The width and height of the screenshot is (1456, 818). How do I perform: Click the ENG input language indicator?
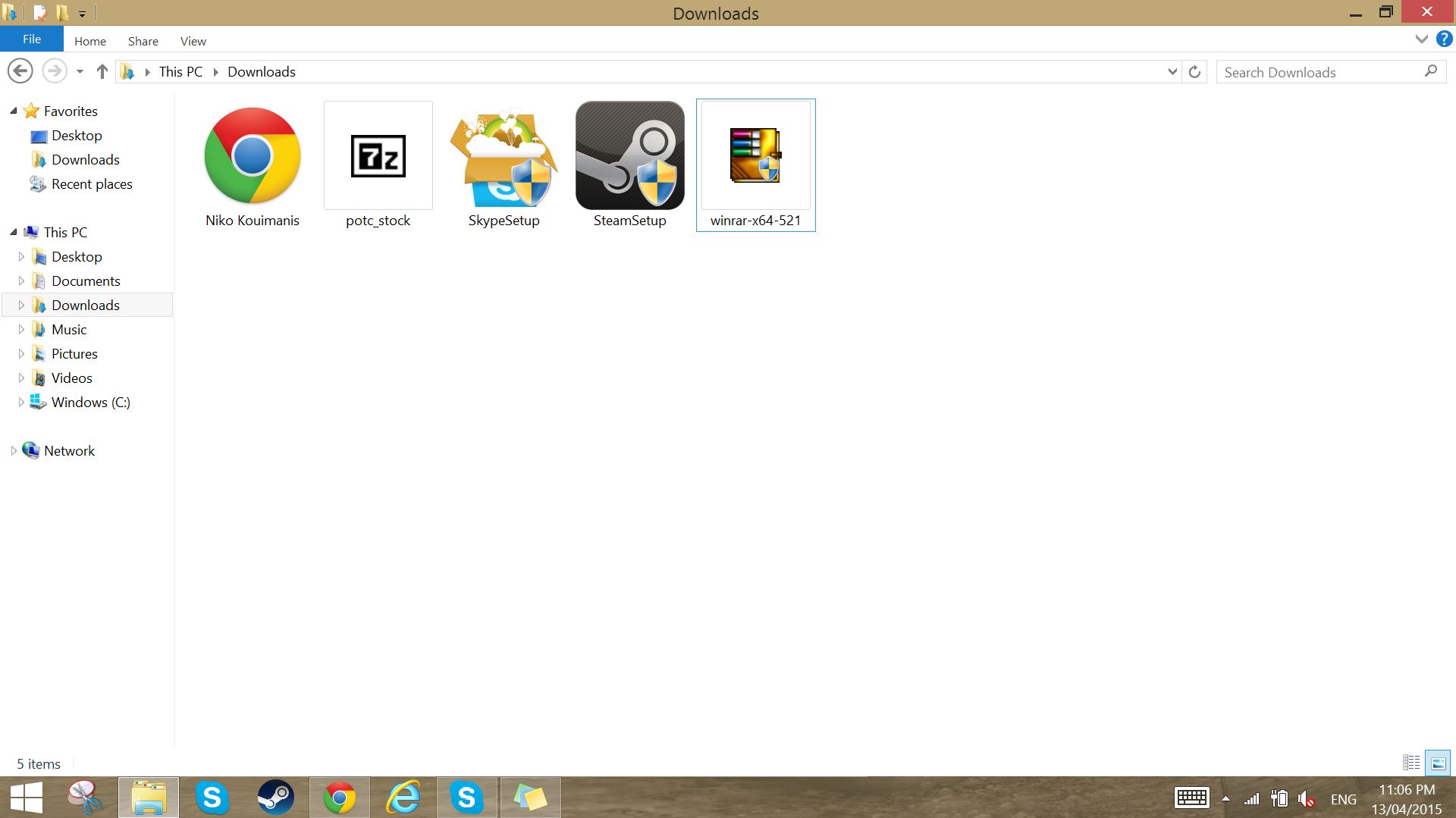pyautogui.click(x=1343, y=799)
